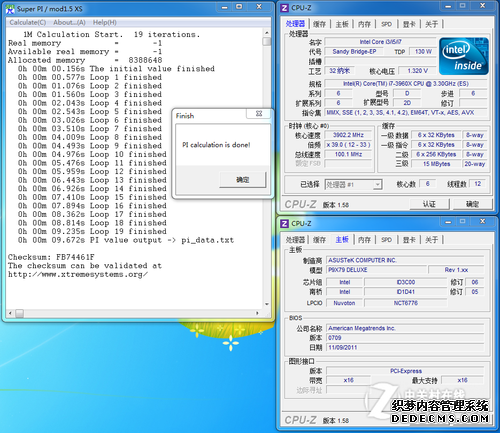Click the bus speed value 100.1 MHz
This screenshot has height=433, width=500.
click(x=348, y=154)
